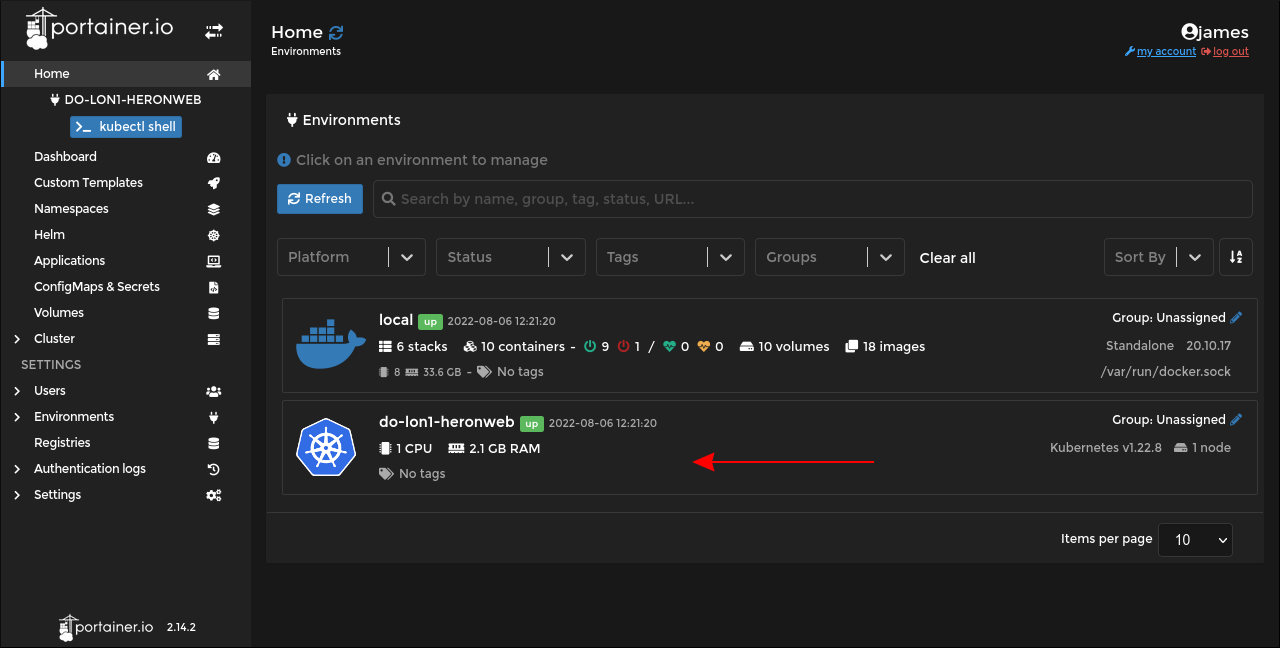The height and width of the screenshot is (648, 1280).
Task: Click the 2.1 GB RAM value
Action: click(505, 449)
